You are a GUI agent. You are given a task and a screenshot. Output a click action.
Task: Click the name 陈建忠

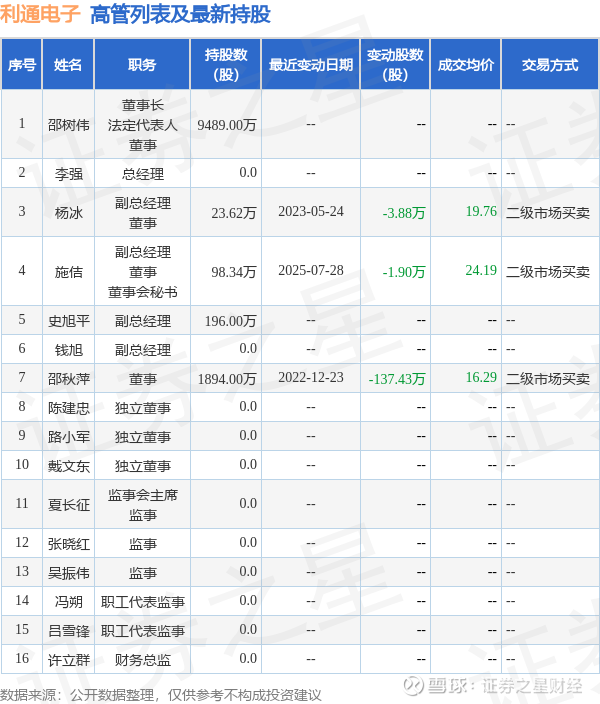[68, 408]
